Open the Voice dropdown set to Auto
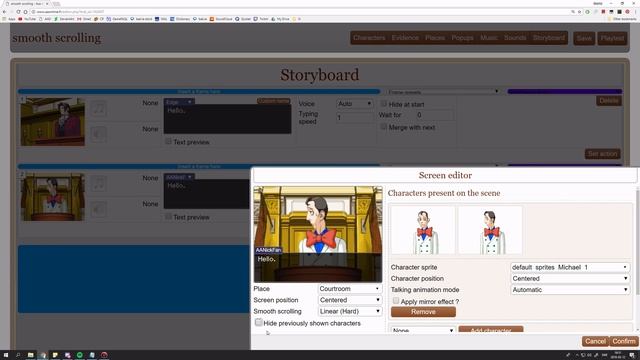640x360 pixels. click(354, 104)
